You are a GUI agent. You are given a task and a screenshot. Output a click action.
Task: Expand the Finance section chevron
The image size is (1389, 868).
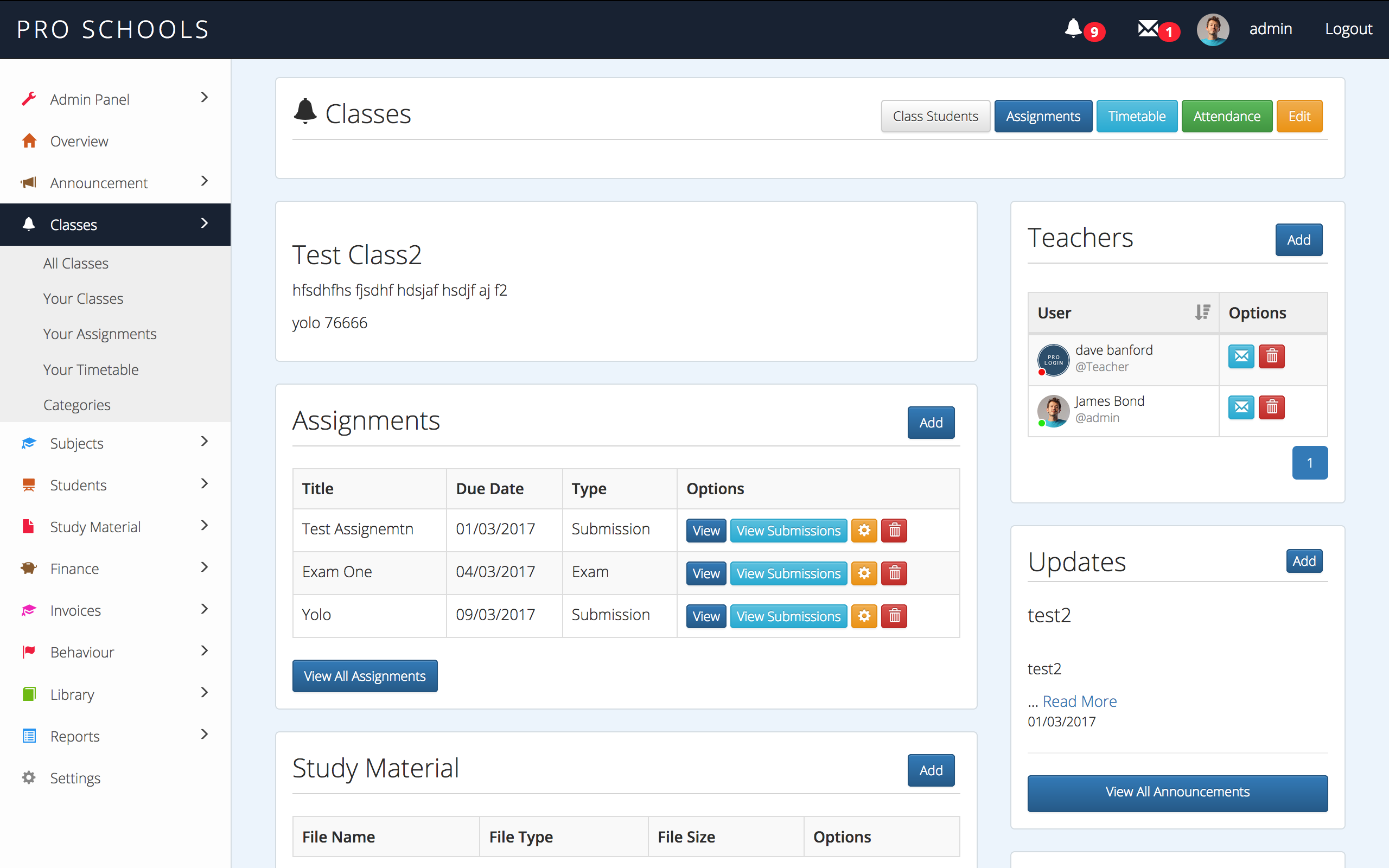coord(204,567)
